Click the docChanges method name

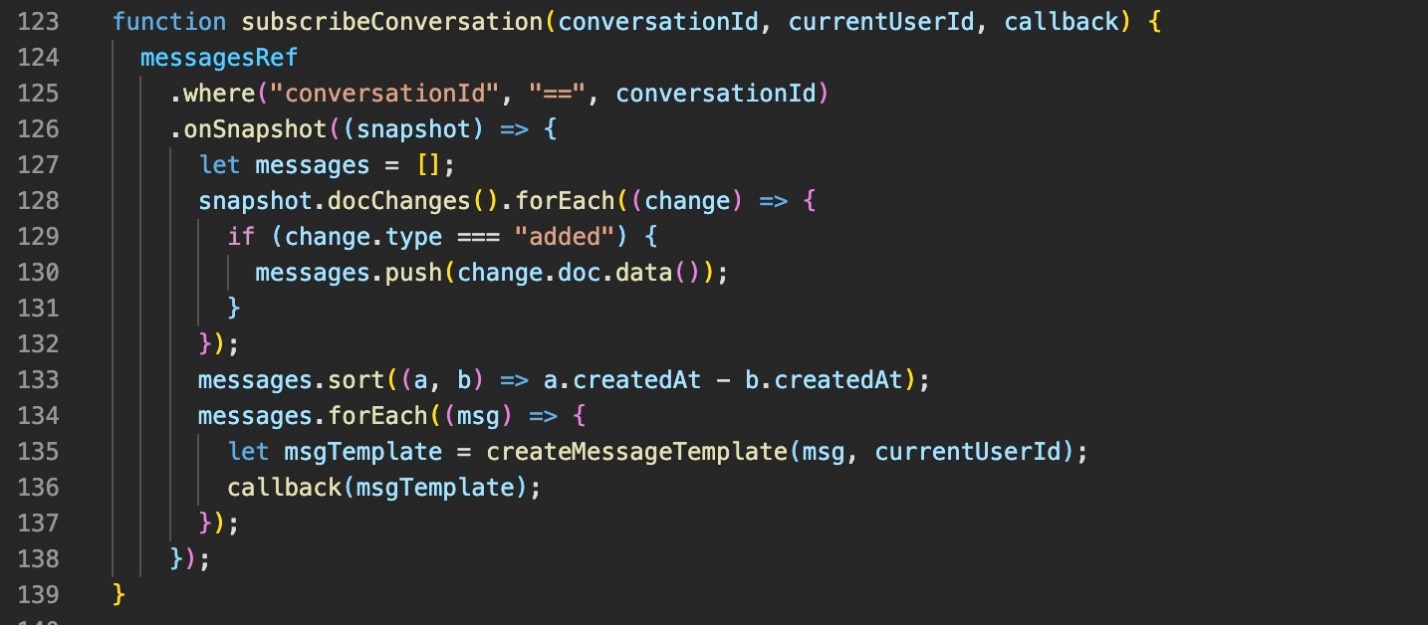[413, 200]
